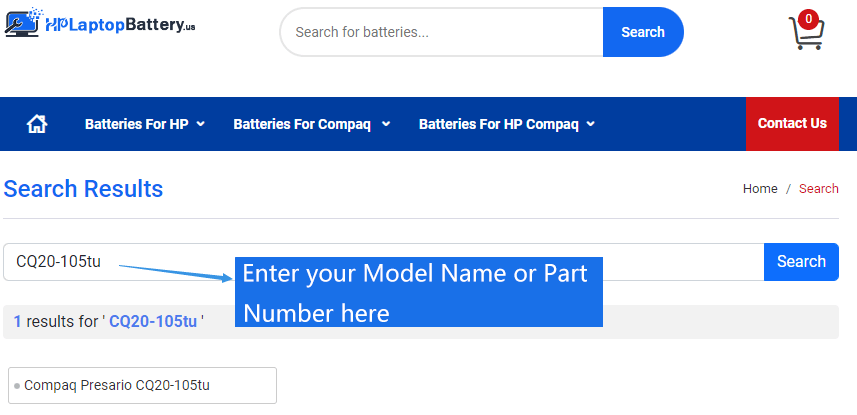Open the shopping cart icon
Image resolution: width=857 pixels, height=415 pixels.
coord(805,36)
